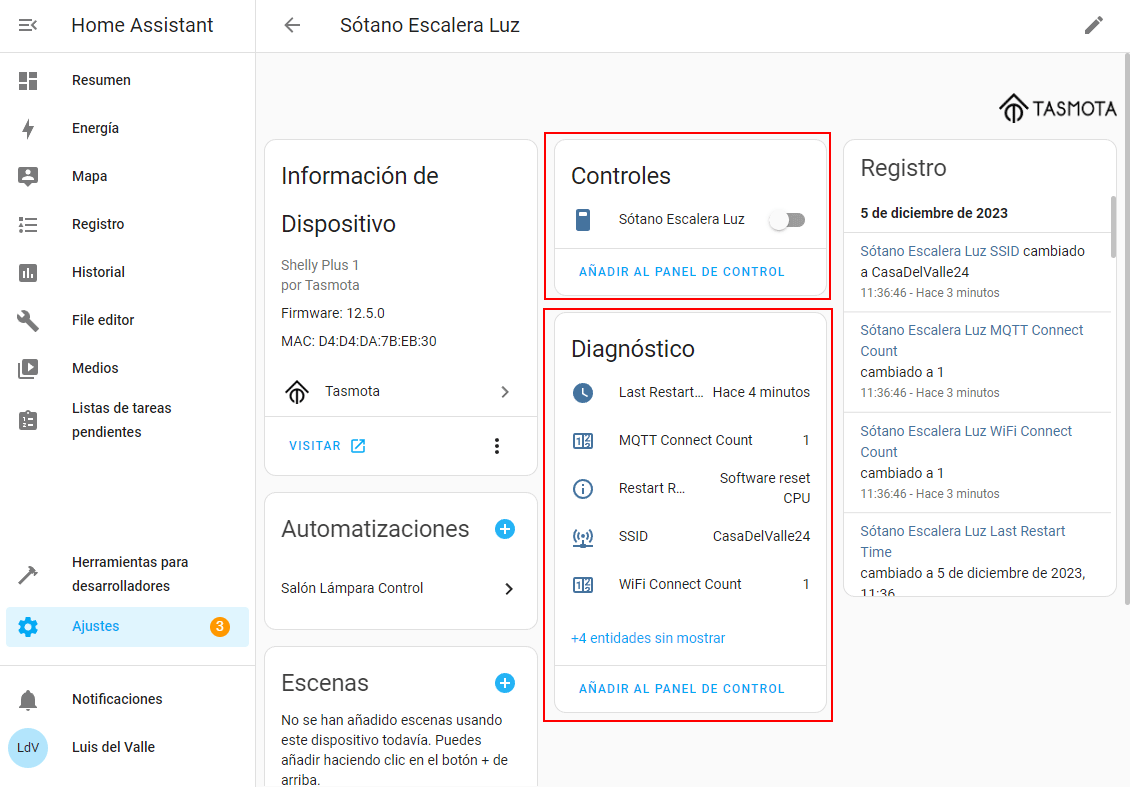
Task: Click the Registro panel scrollbar
Action: tap(1112, 227)
